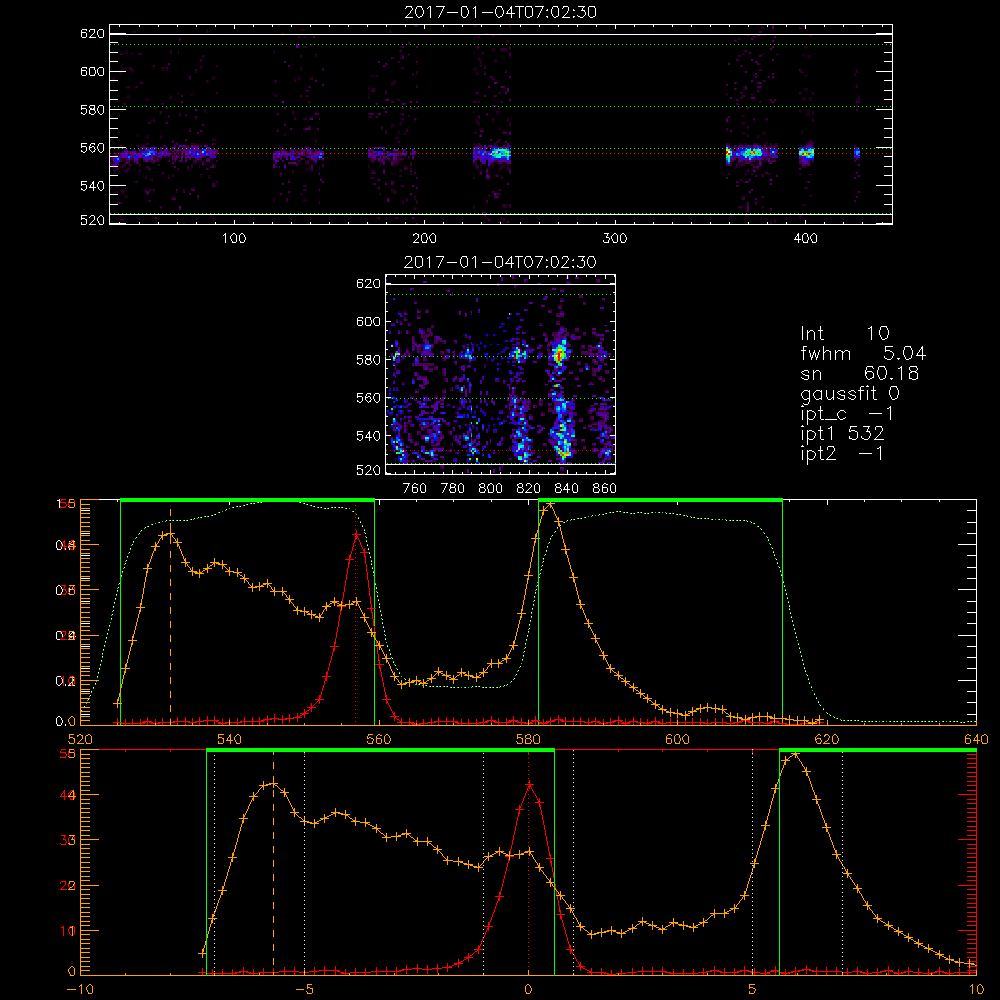Click x-axis label 820 on middle image
Image resolution: width=1000 pixels, height=1000 pixels.
529,489
